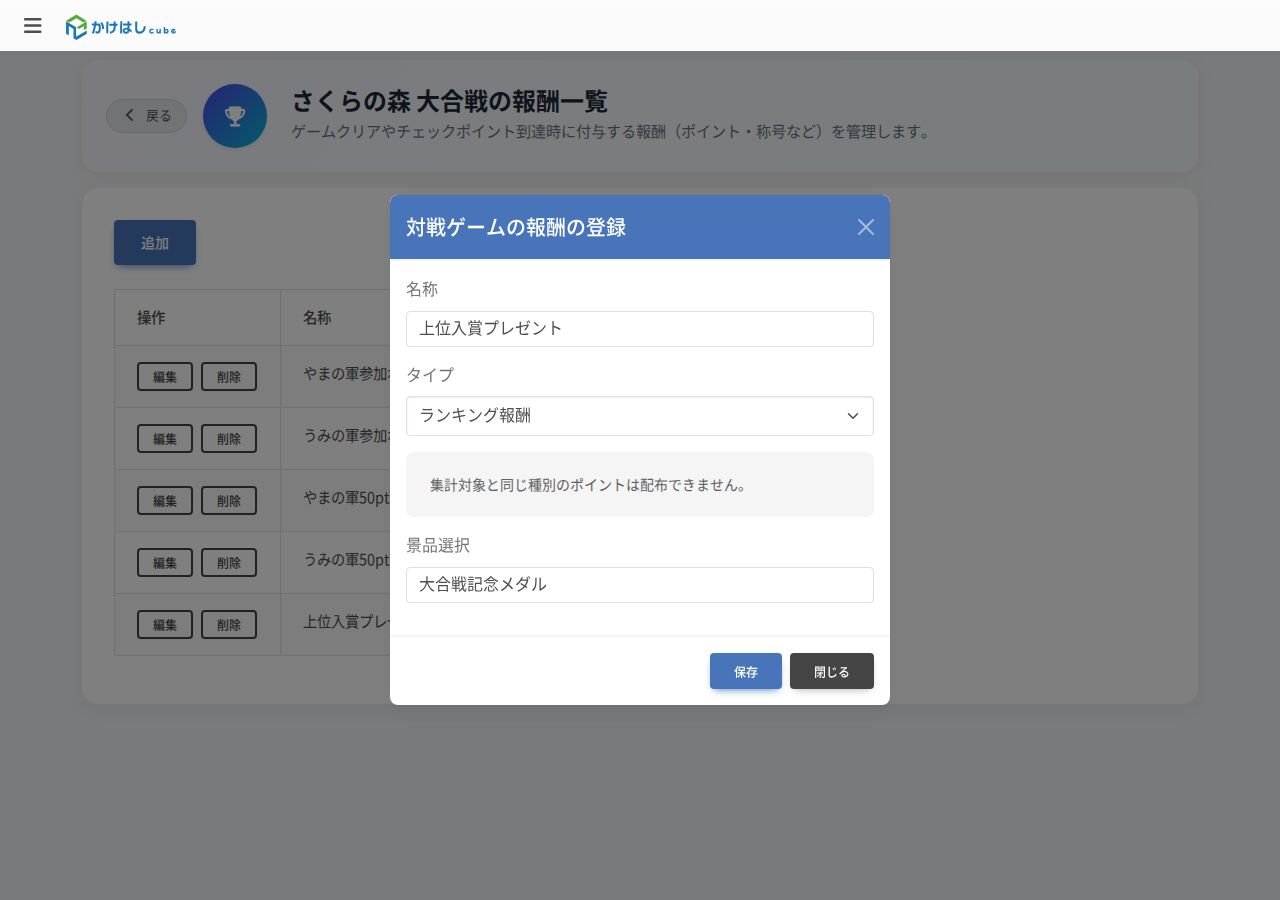Edit the うみの軍50pt row
The width and height of the screenshot is (1280, 900).
coord(165,563)
